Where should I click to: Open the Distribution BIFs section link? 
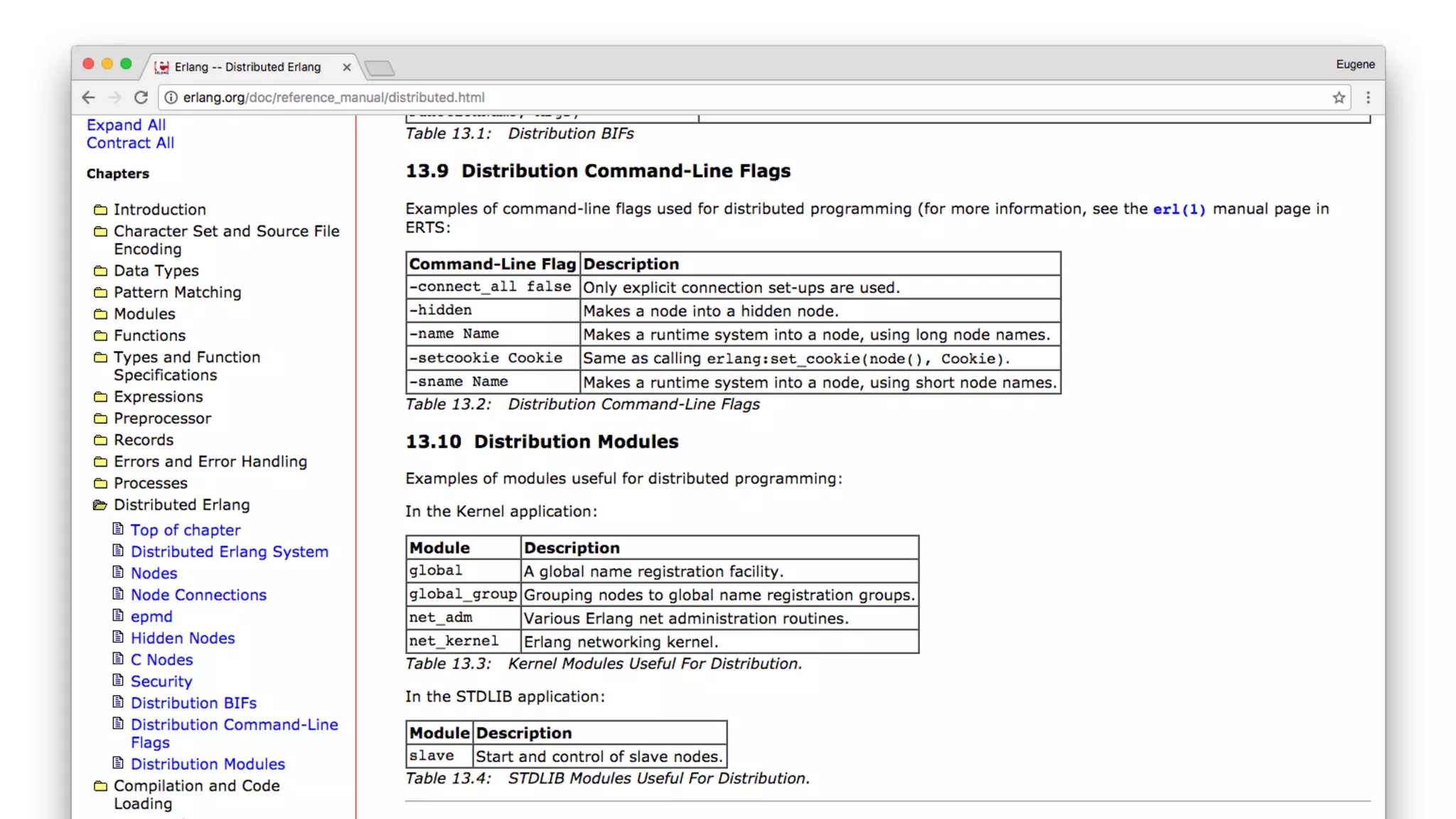pyautogui.click(x=193, y=703)
